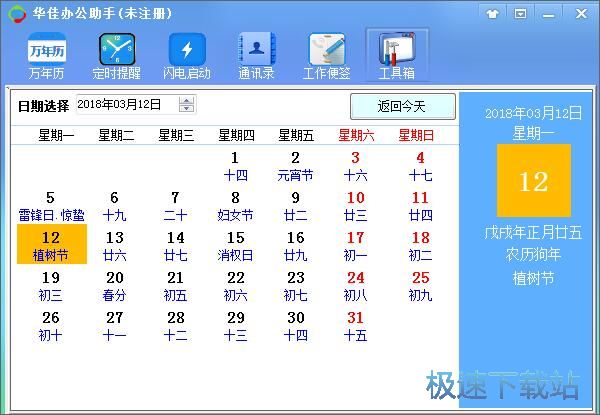This screenshot has width=600, height=415.
Task: Click Saturday March 31 in calendar
Action: (355, 325)
